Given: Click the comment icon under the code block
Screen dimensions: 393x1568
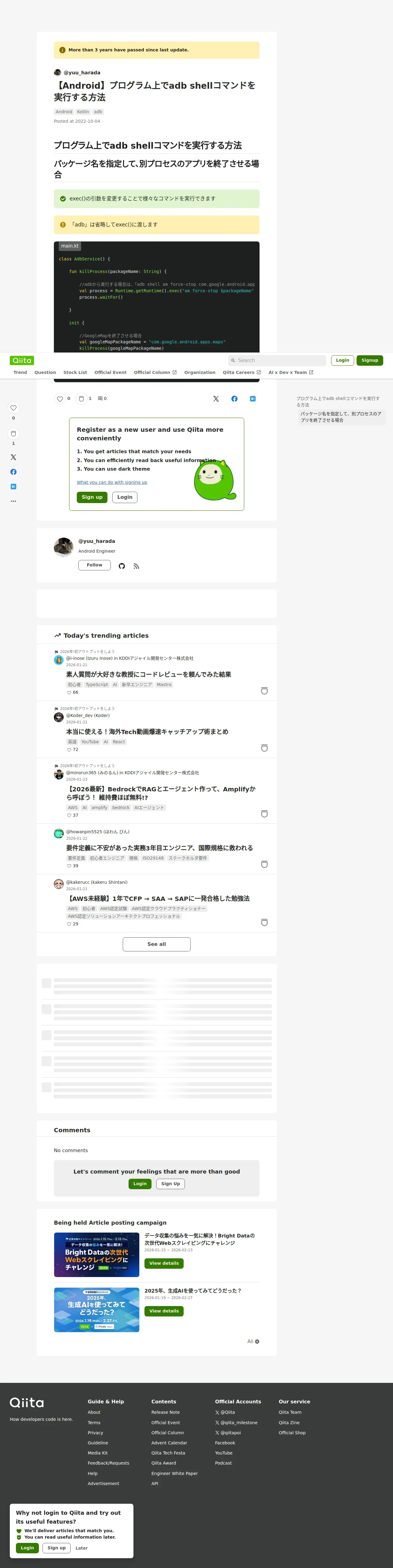Looking at the screenshot, I should (x=100, y=399).
